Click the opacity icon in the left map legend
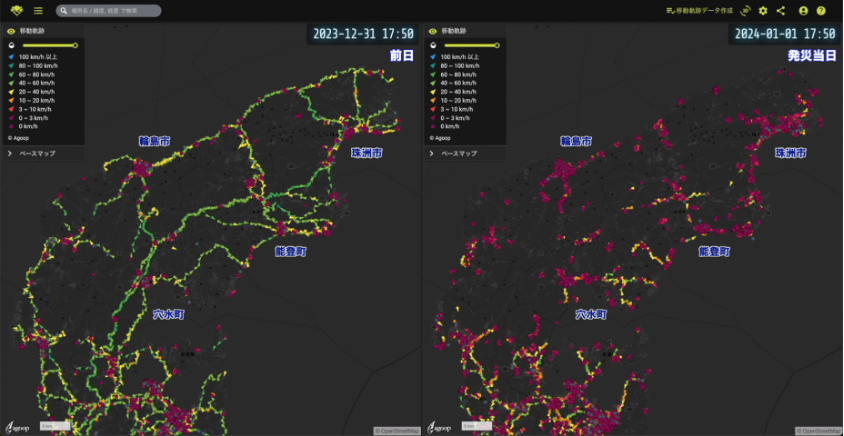 (x=11, y=45)
